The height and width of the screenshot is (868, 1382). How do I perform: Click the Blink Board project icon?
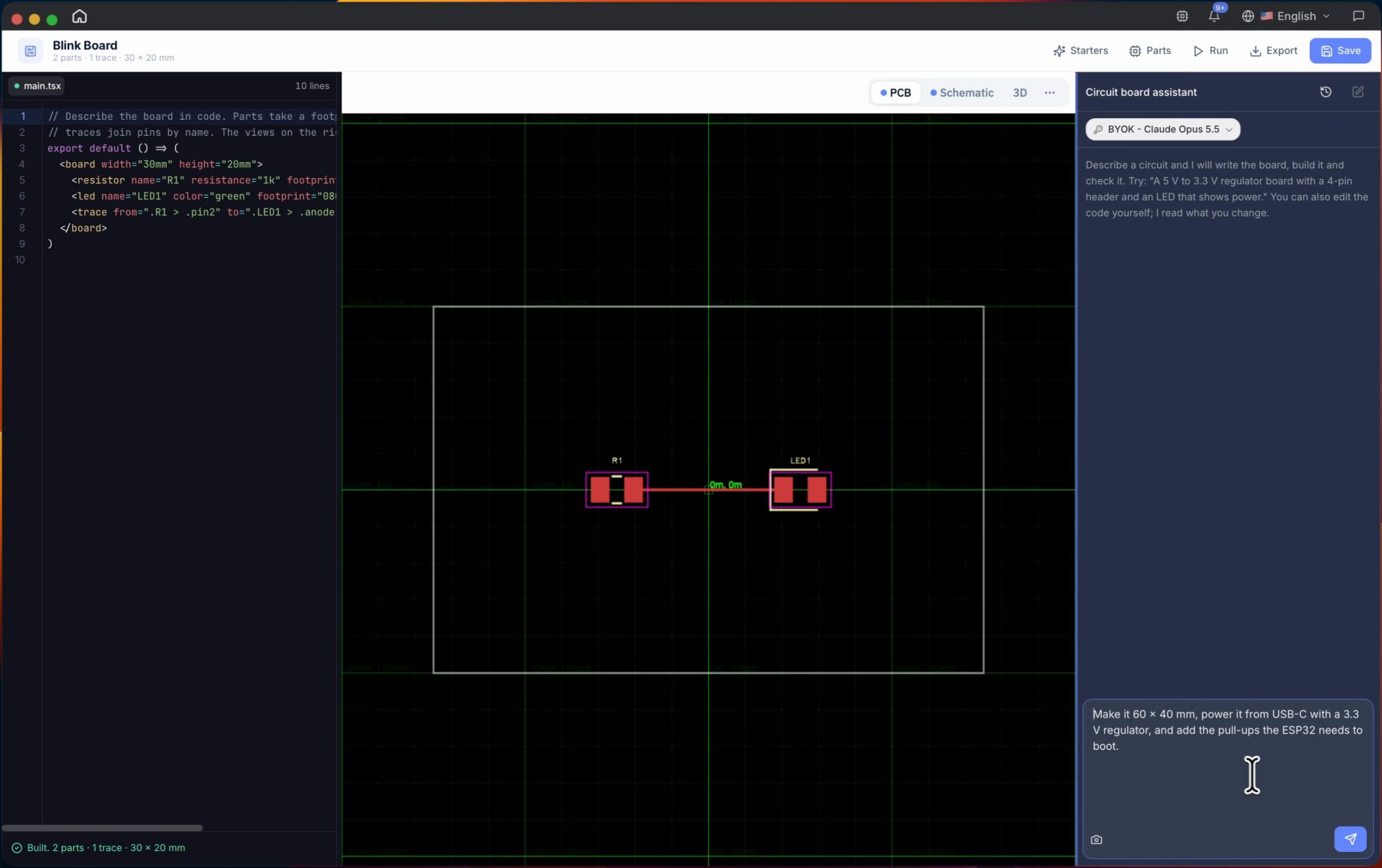(x=31, y=51)
